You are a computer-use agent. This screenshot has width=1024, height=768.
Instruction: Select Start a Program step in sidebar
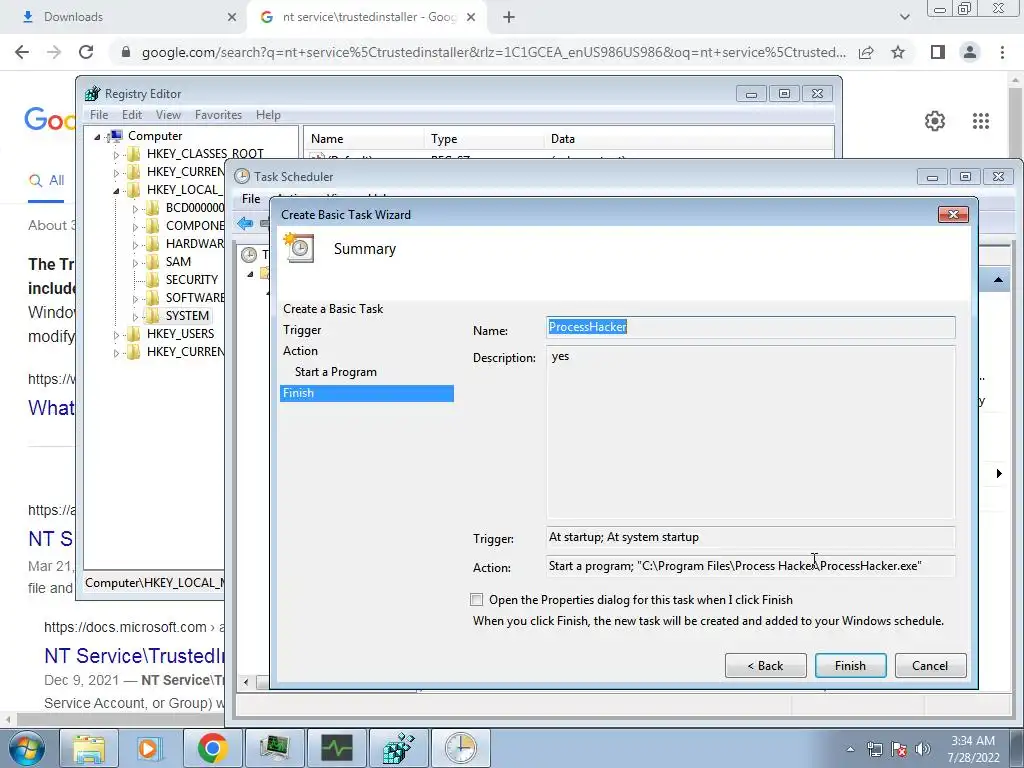click(336, 372)
